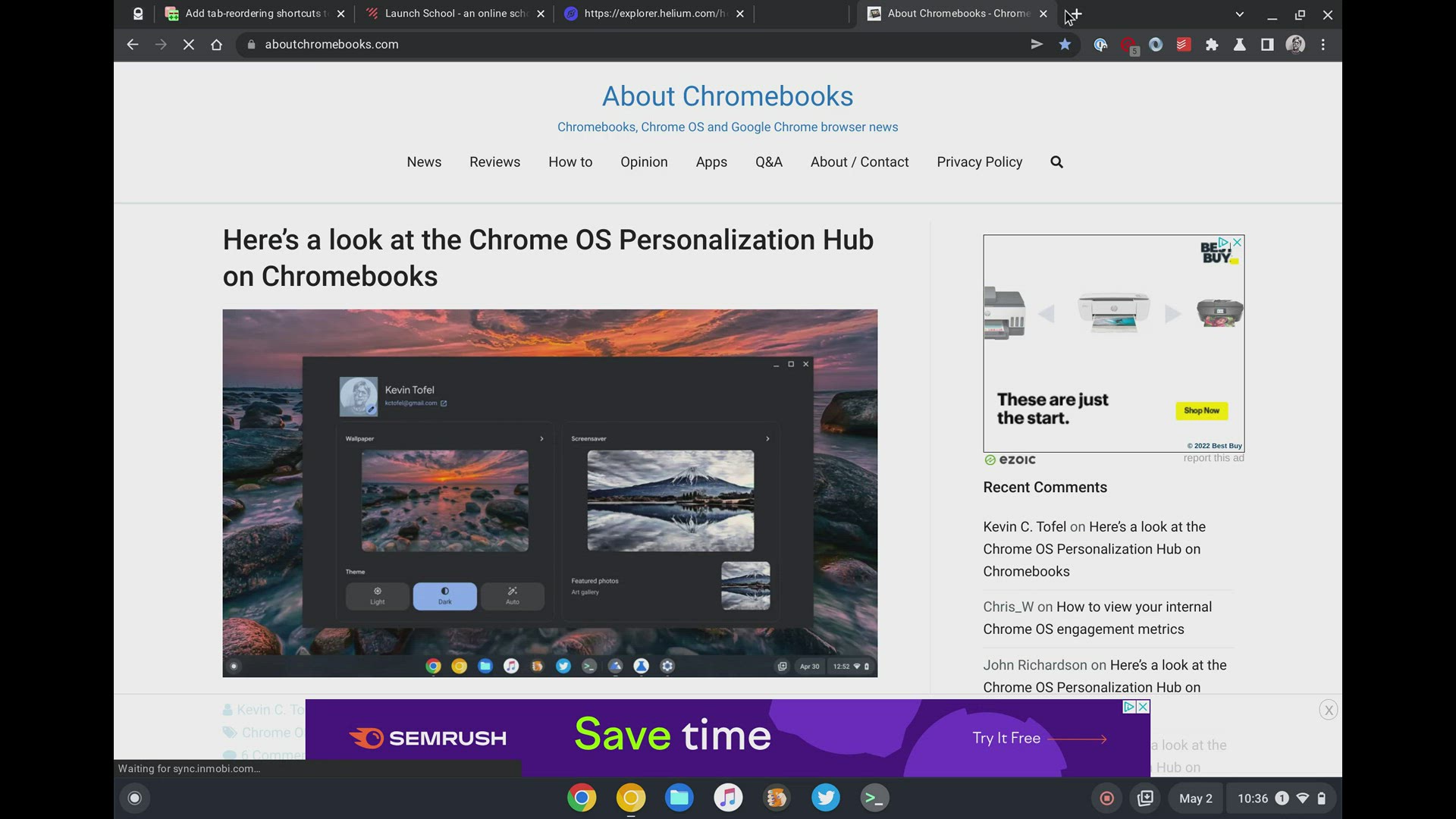Viewport: 1456px width, 819px height.
Task: Launch Chrome Canary from the shelf
Action: click(631, 798)
